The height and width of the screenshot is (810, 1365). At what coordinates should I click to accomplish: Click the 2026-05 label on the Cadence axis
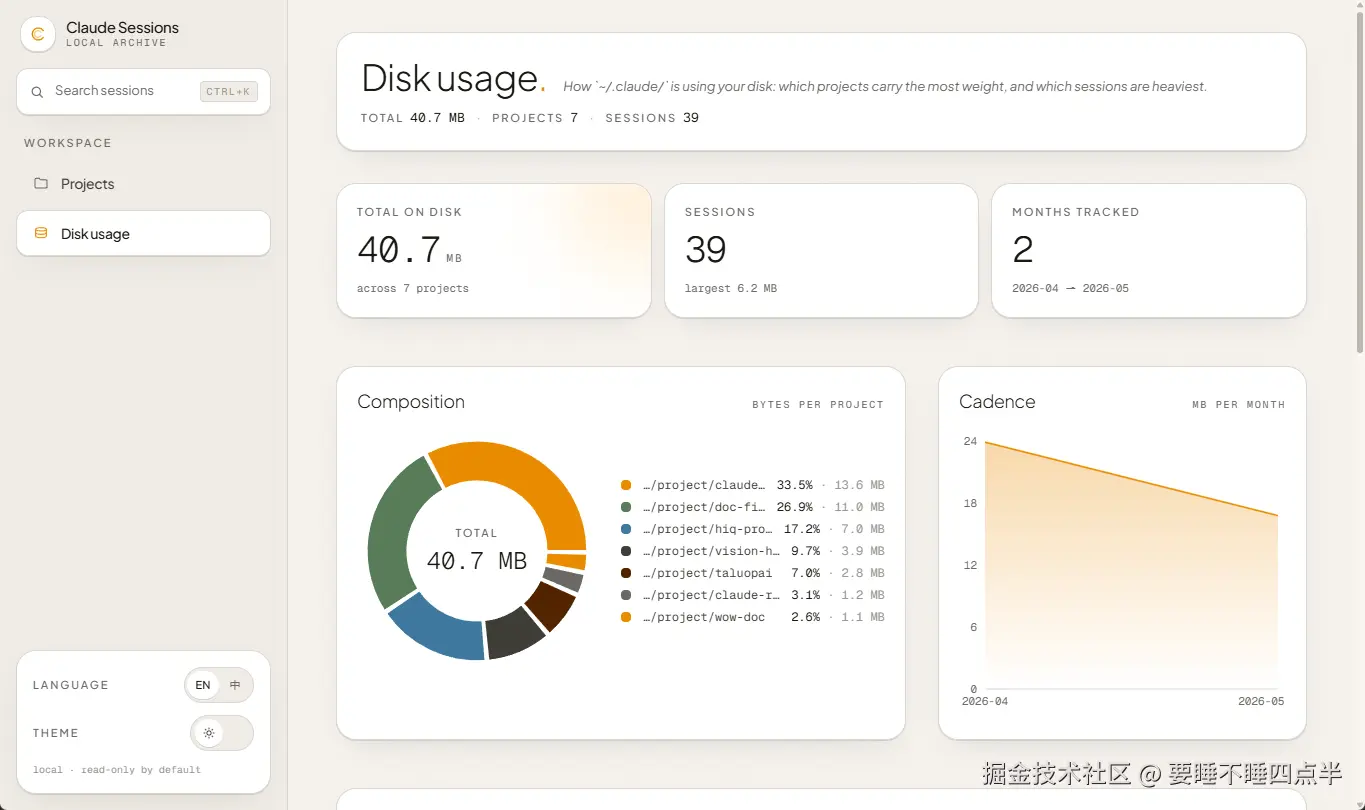click(x=1261, y=702)
